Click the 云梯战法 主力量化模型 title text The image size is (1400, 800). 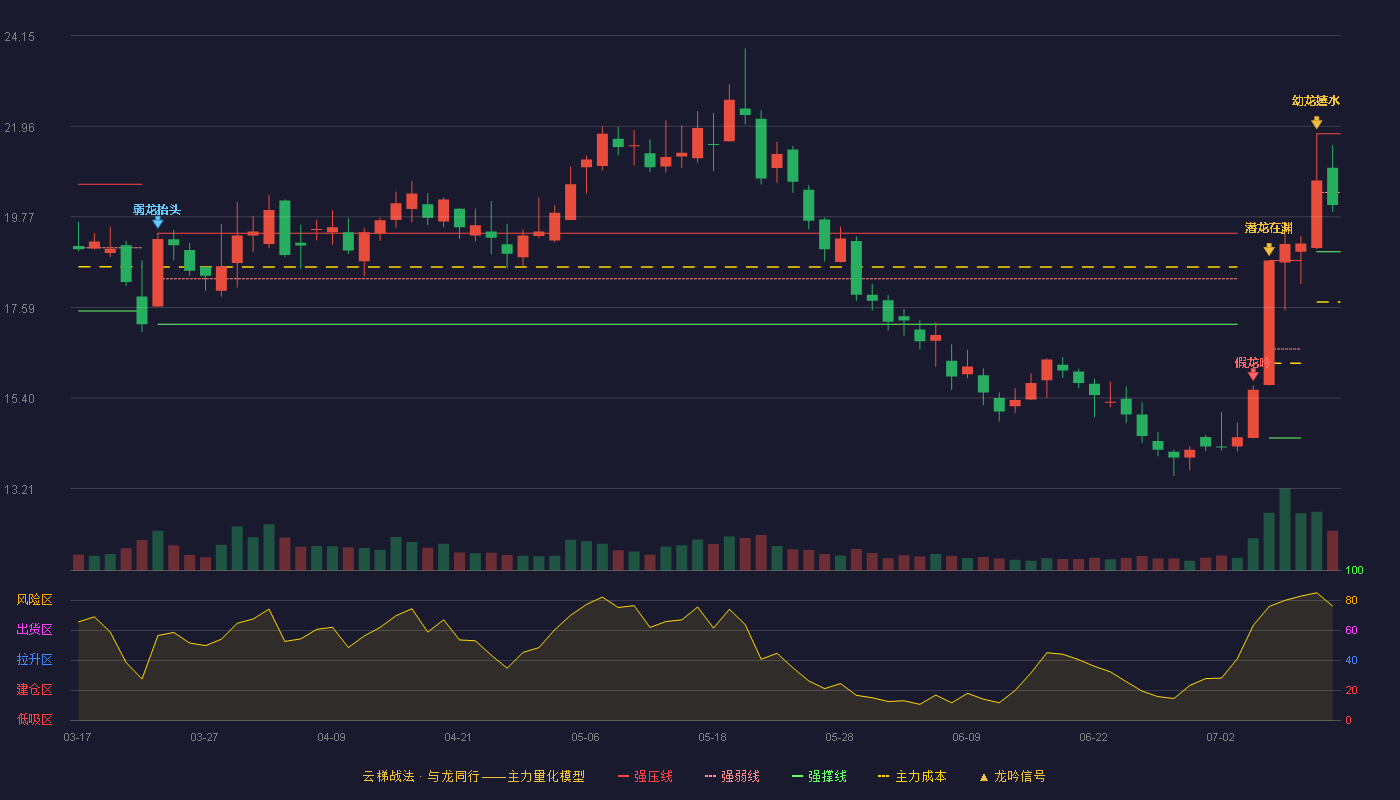(473, 777)
